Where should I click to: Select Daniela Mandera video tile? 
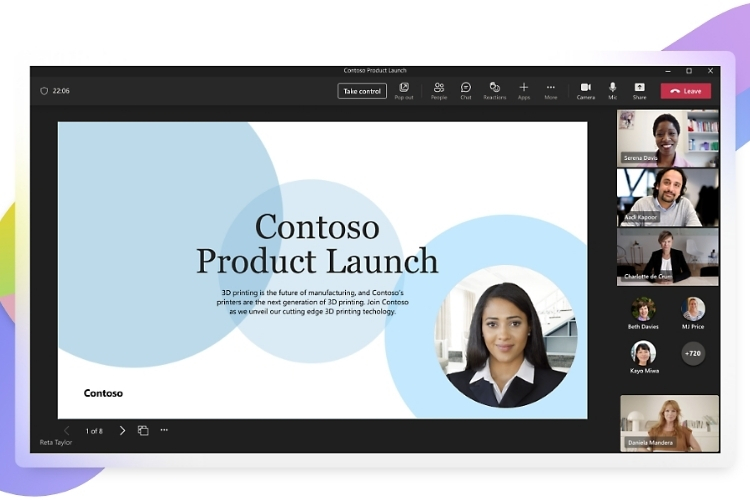pos(670,423)
